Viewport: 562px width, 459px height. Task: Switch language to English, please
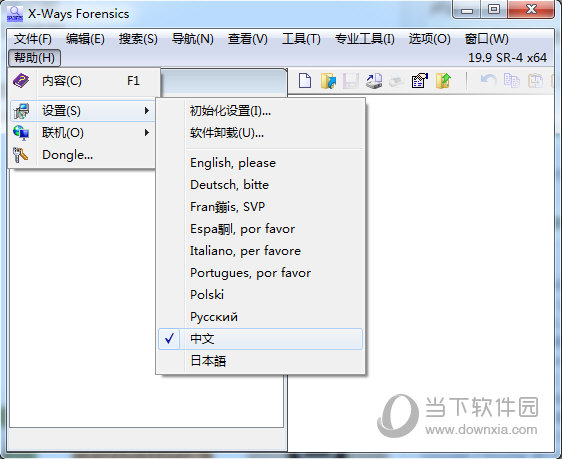(x=261, y=163)
